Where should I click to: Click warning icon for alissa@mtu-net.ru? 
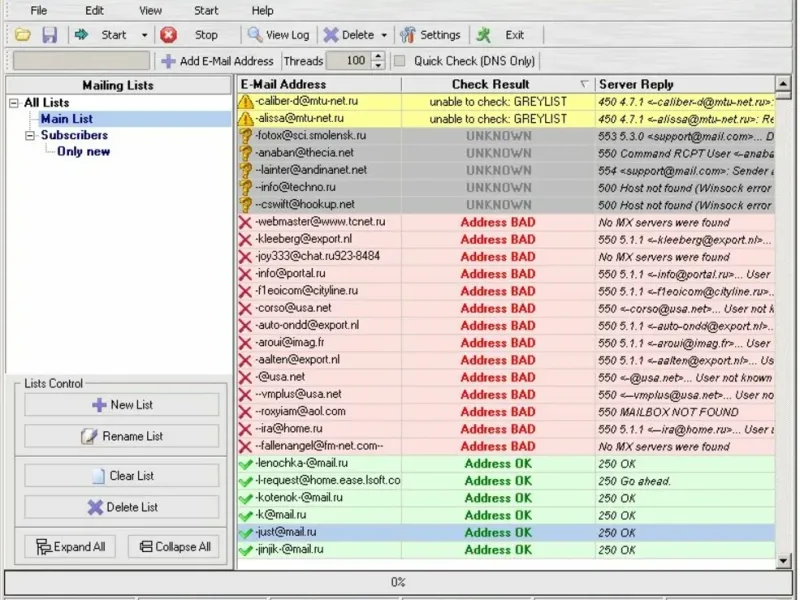coord(245,119)
